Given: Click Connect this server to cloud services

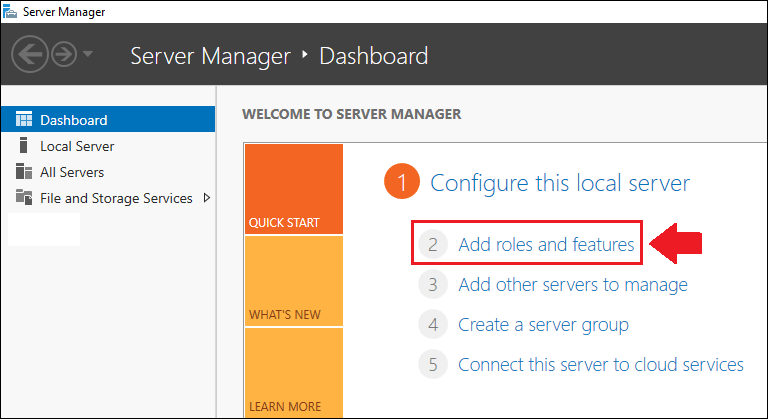Looking at the screenshot, I should 600,365.
